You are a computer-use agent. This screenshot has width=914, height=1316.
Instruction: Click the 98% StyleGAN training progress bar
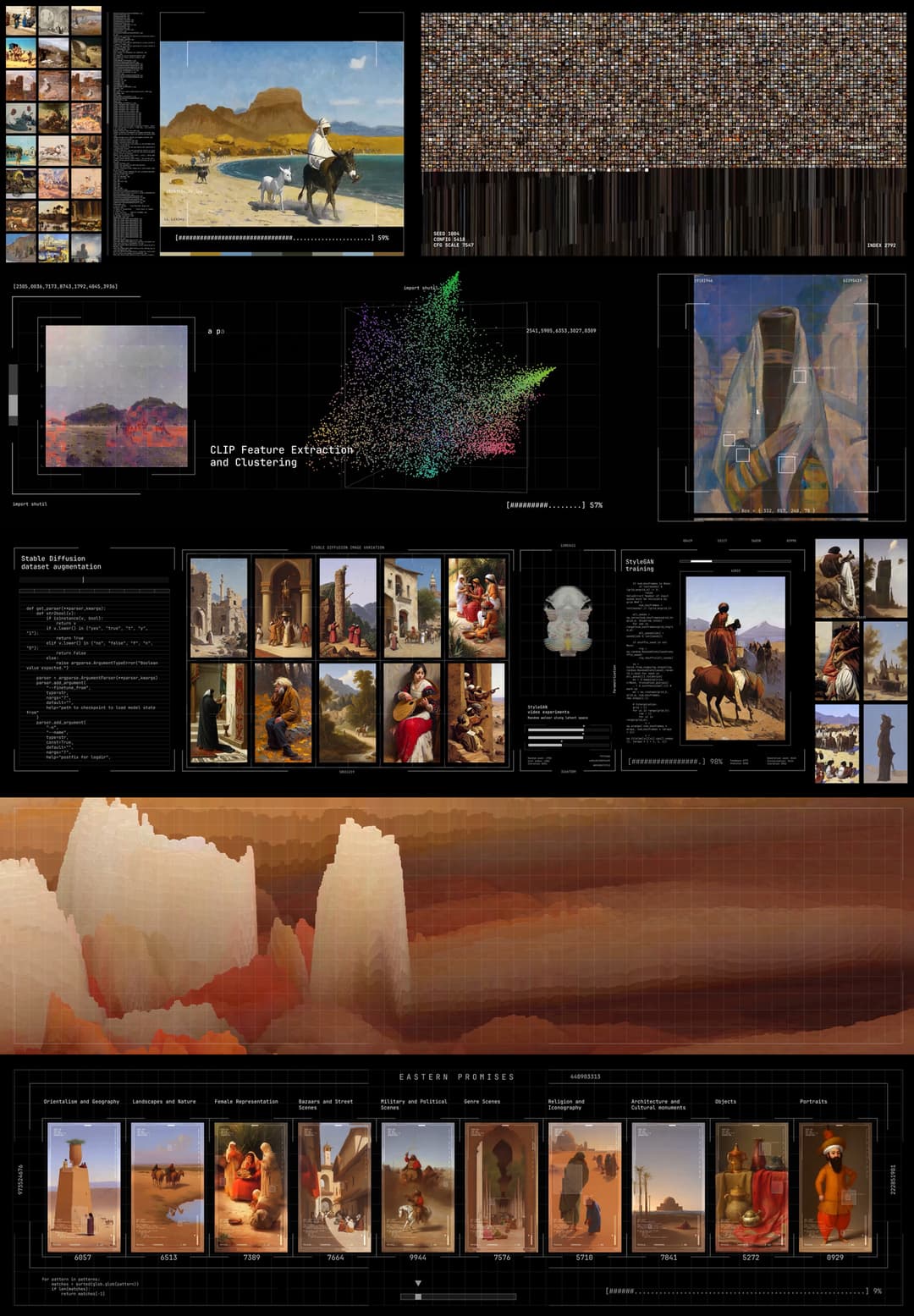tap(674, 762)
